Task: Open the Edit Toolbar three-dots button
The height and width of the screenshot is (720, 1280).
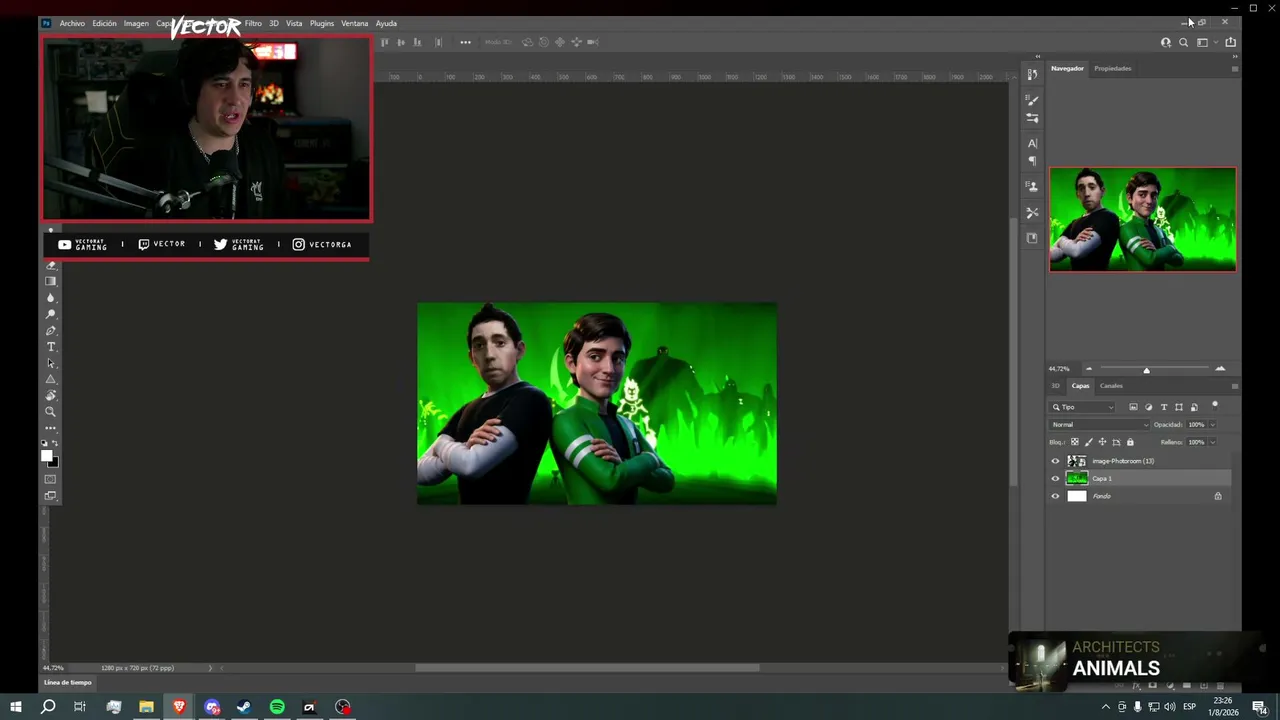Action: click(51, 428)
